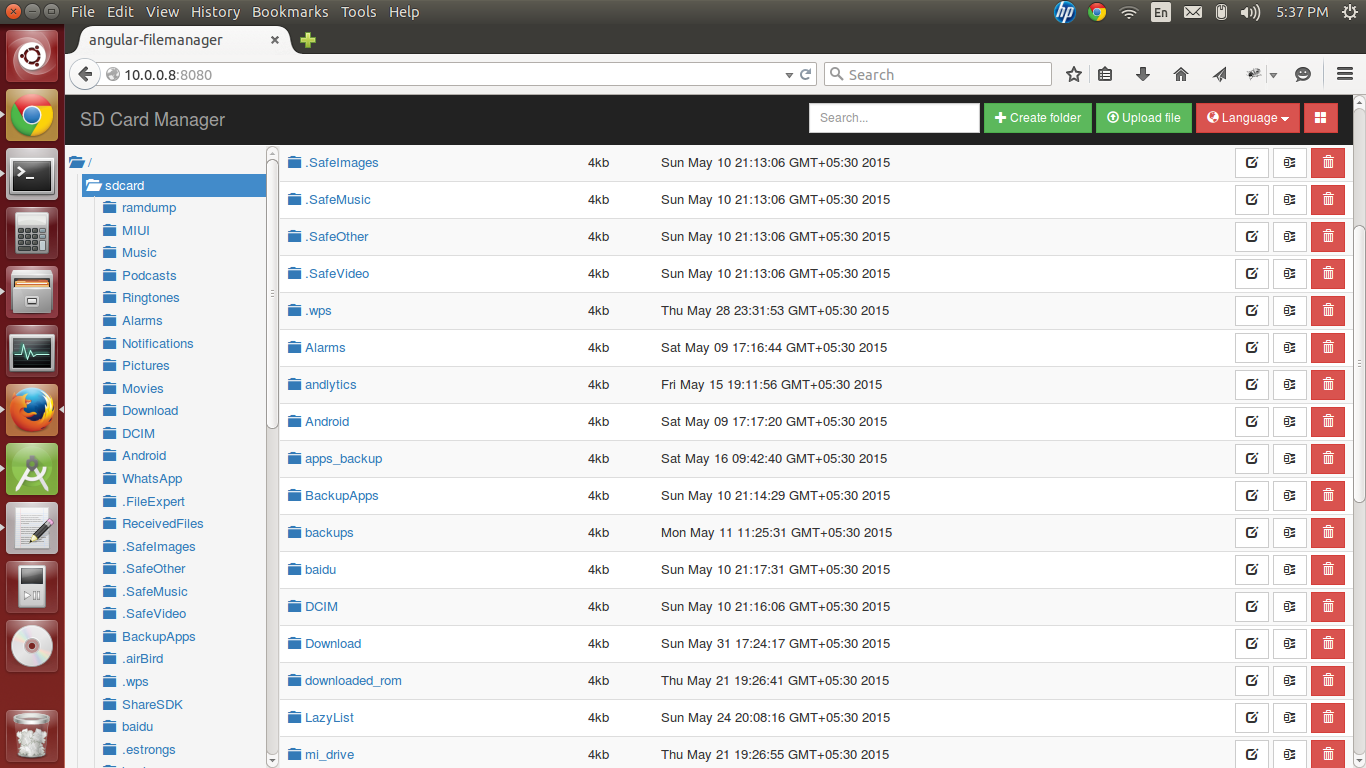1366x768 pixels.
Task: Click the Firefox search bar
Action: 938,75
